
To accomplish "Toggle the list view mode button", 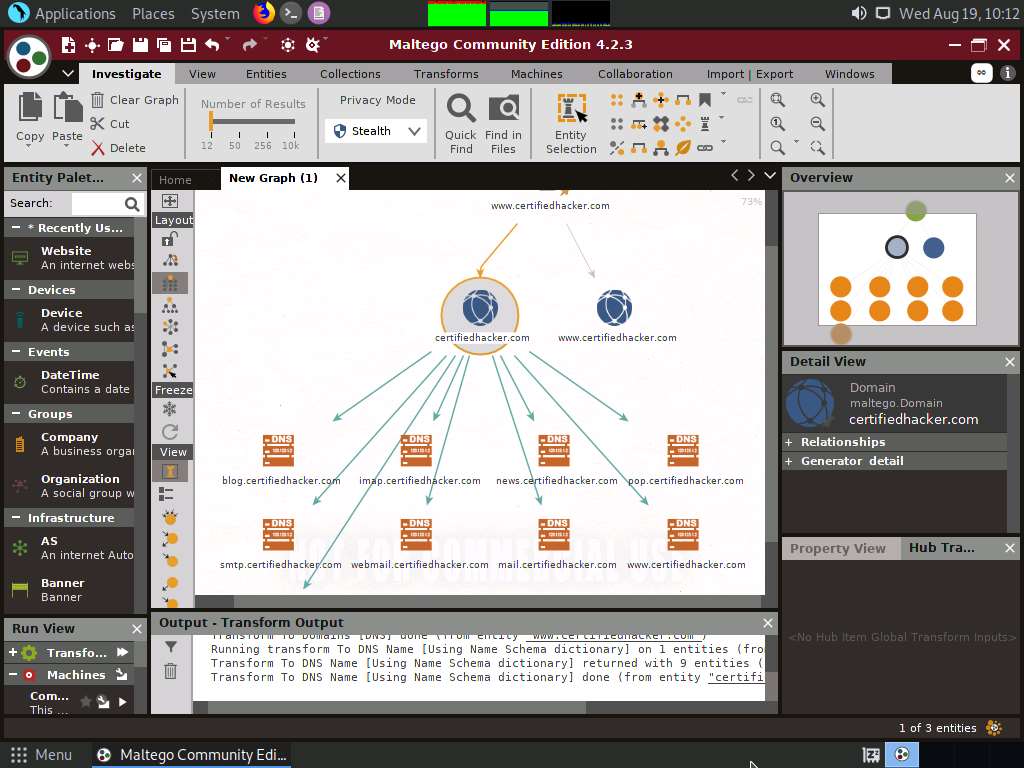I will click(167, 494).
